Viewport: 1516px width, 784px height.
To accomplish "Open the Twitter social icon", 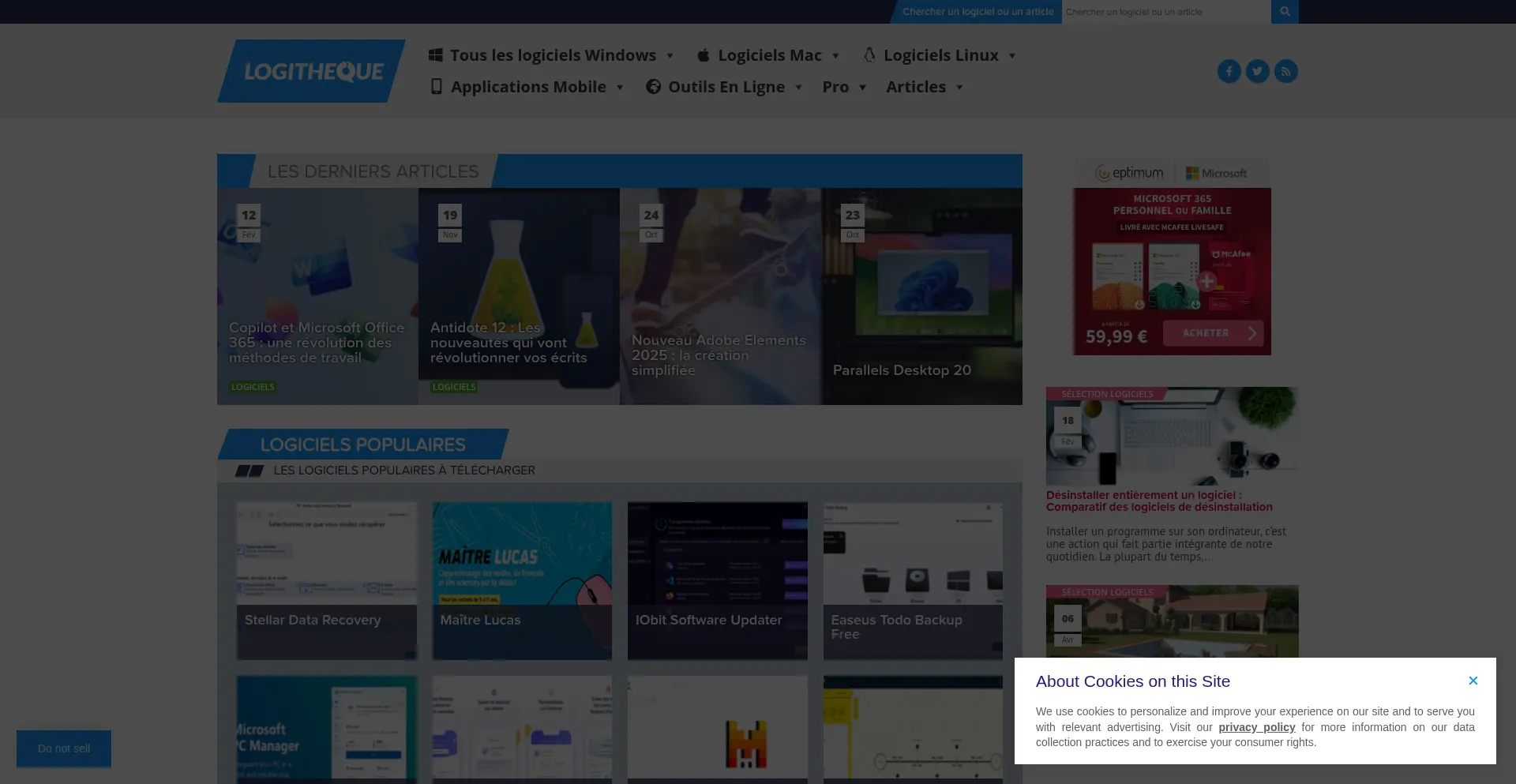I will pyautogui.click(x=1258, y=71).
